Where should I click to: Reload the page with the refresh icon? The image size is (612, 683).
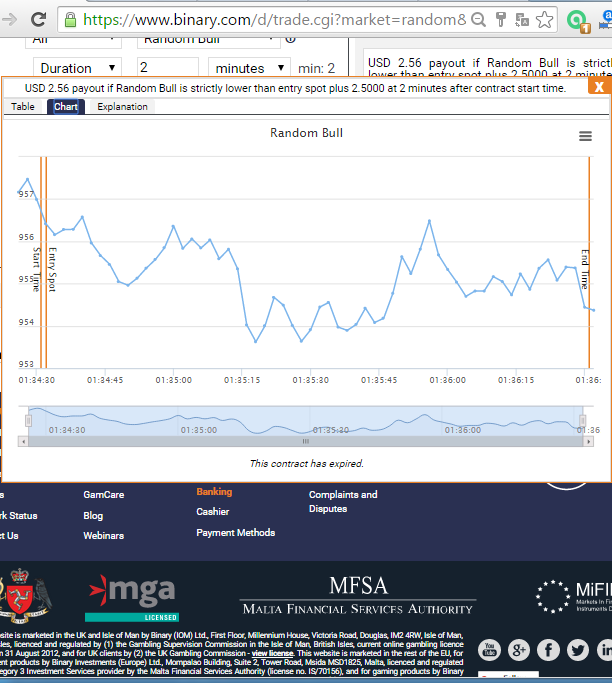38,19
